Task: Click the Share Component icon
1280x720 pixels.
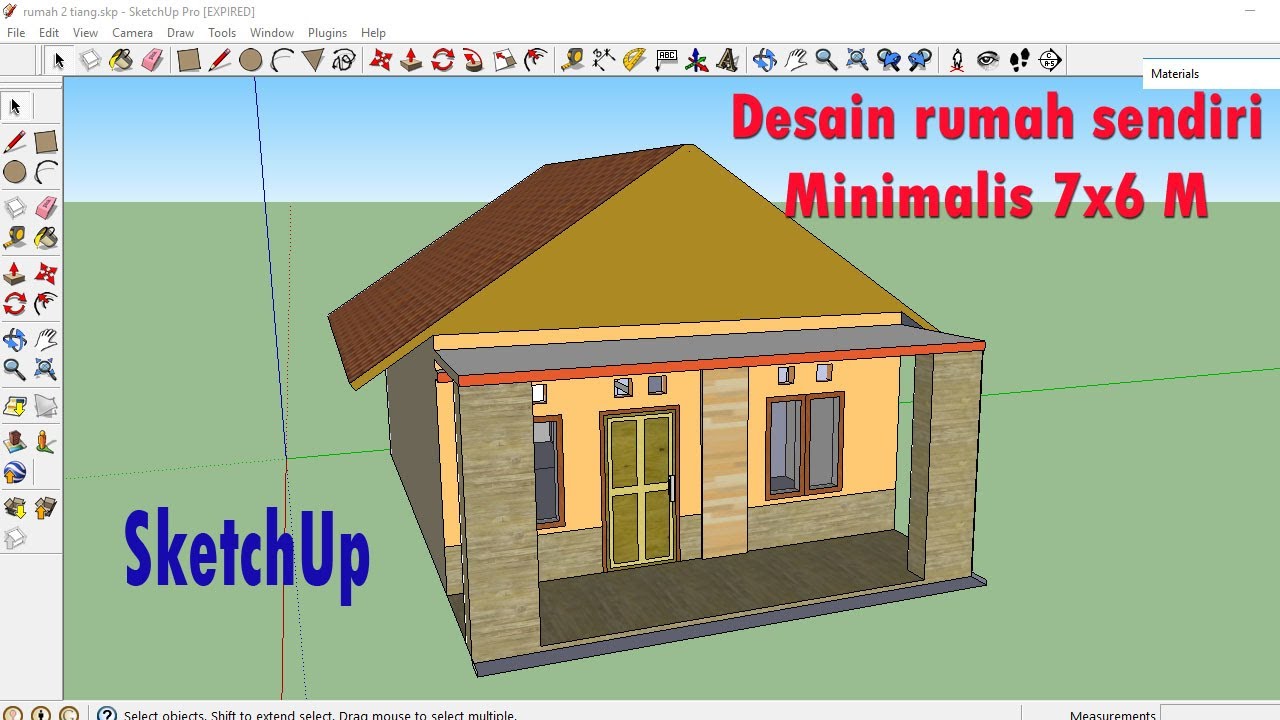Action: [15, 538]
